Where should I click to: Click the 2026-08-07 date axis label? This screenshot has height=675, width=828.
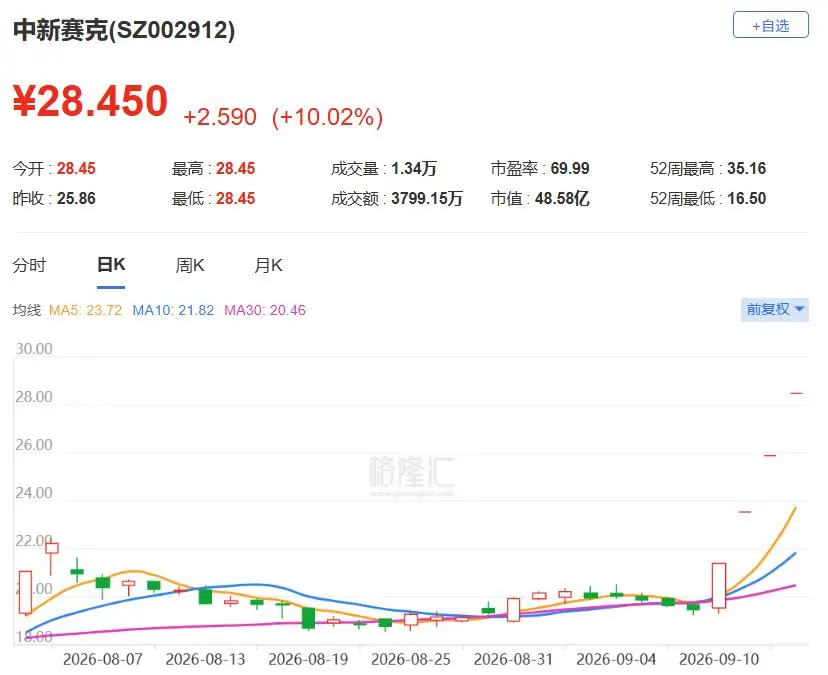[102, 659]
